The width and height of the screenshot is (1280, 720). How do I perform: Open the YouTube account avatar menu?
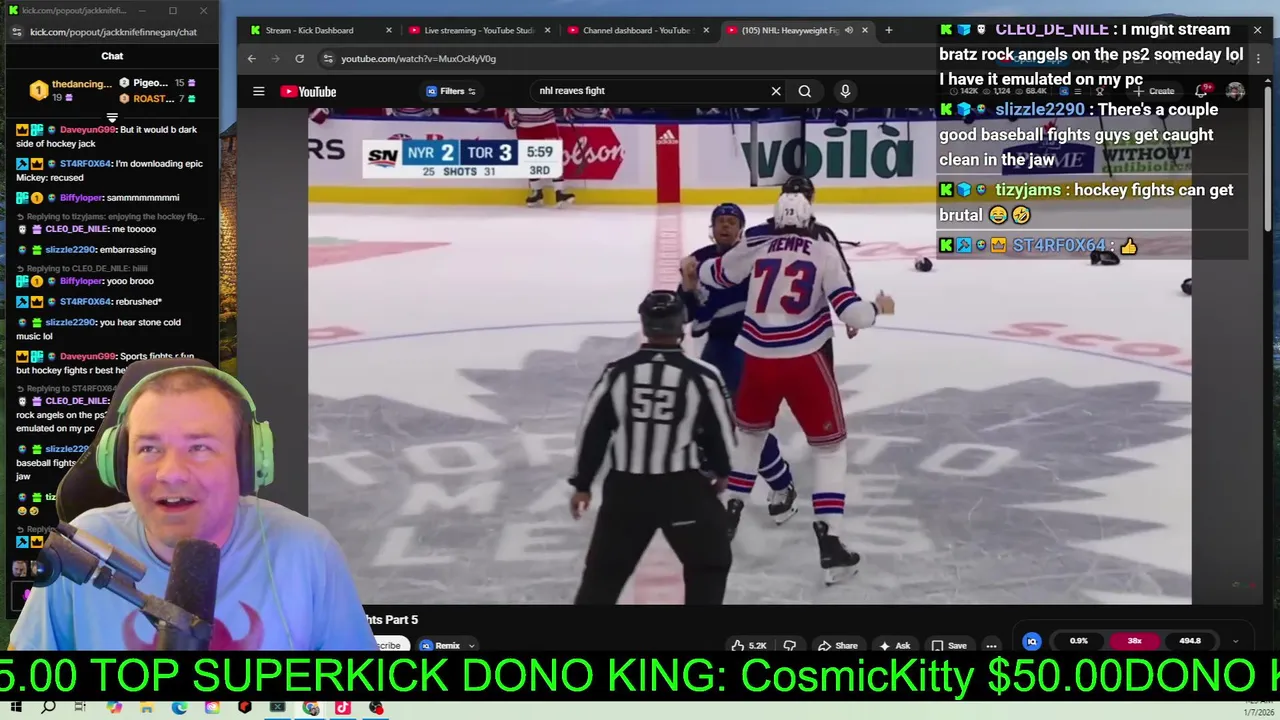[1236, 91]
